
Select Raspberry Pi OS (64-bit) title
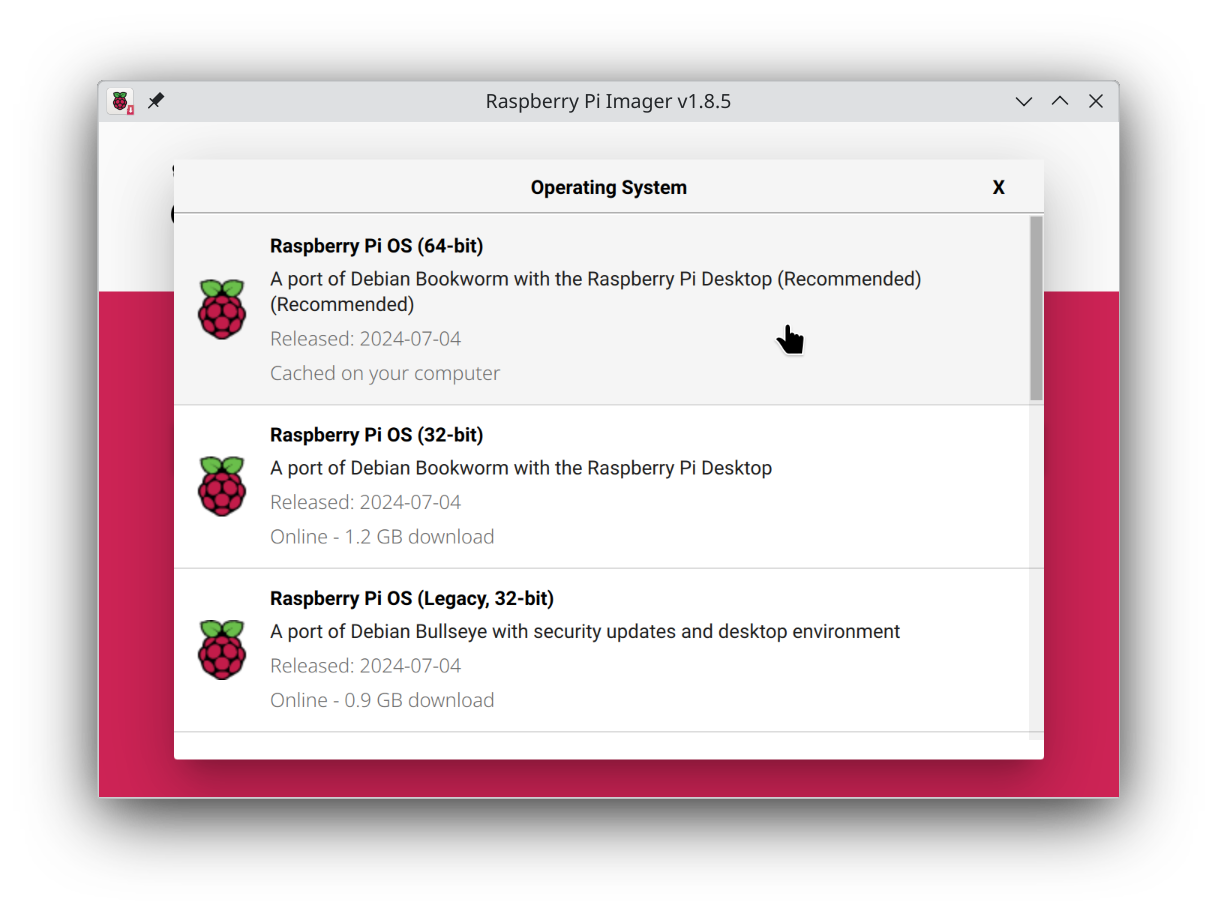pos(376,246)
